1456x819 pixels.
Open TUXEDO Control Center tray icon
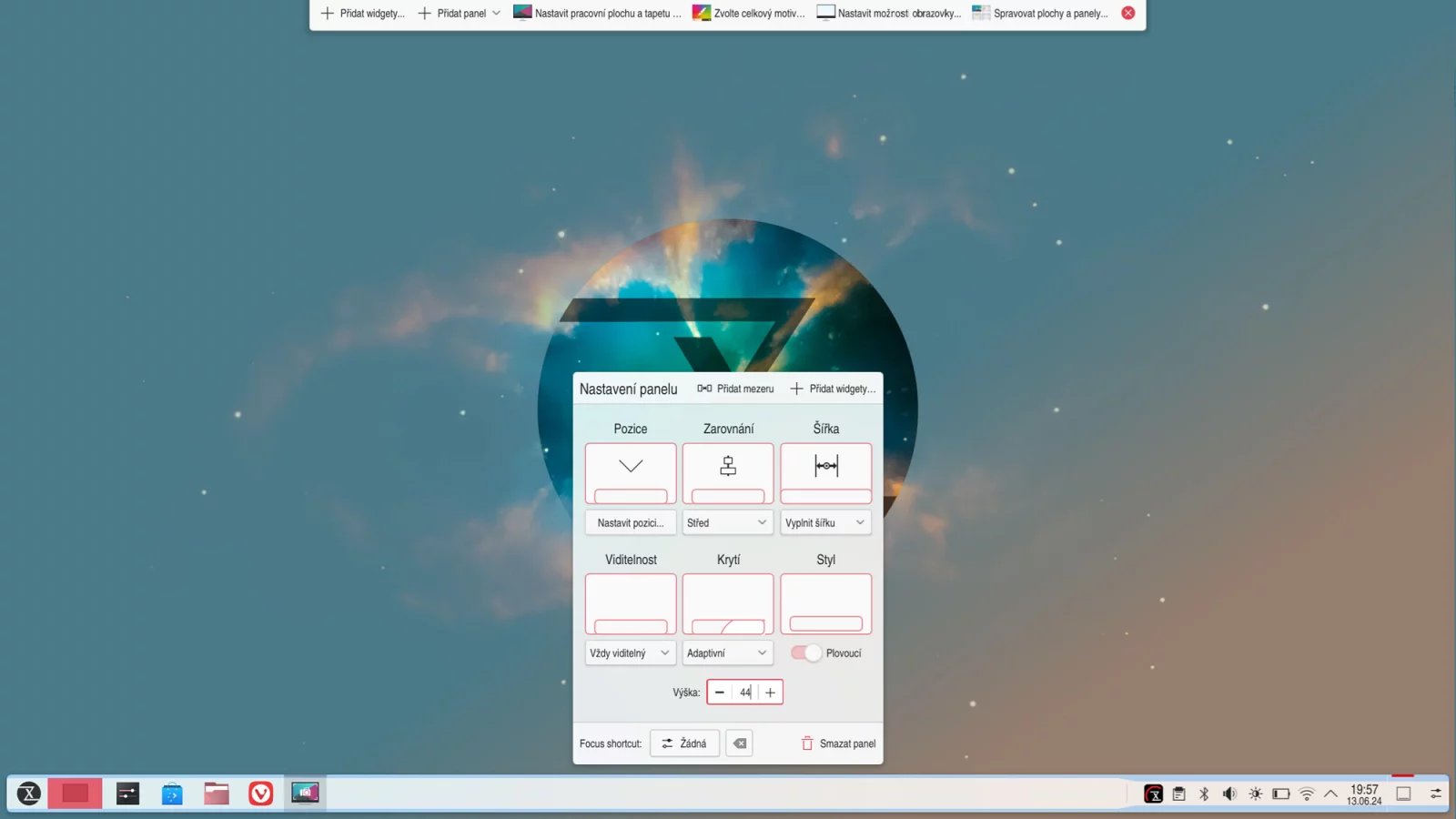(x=1153, y=794)
